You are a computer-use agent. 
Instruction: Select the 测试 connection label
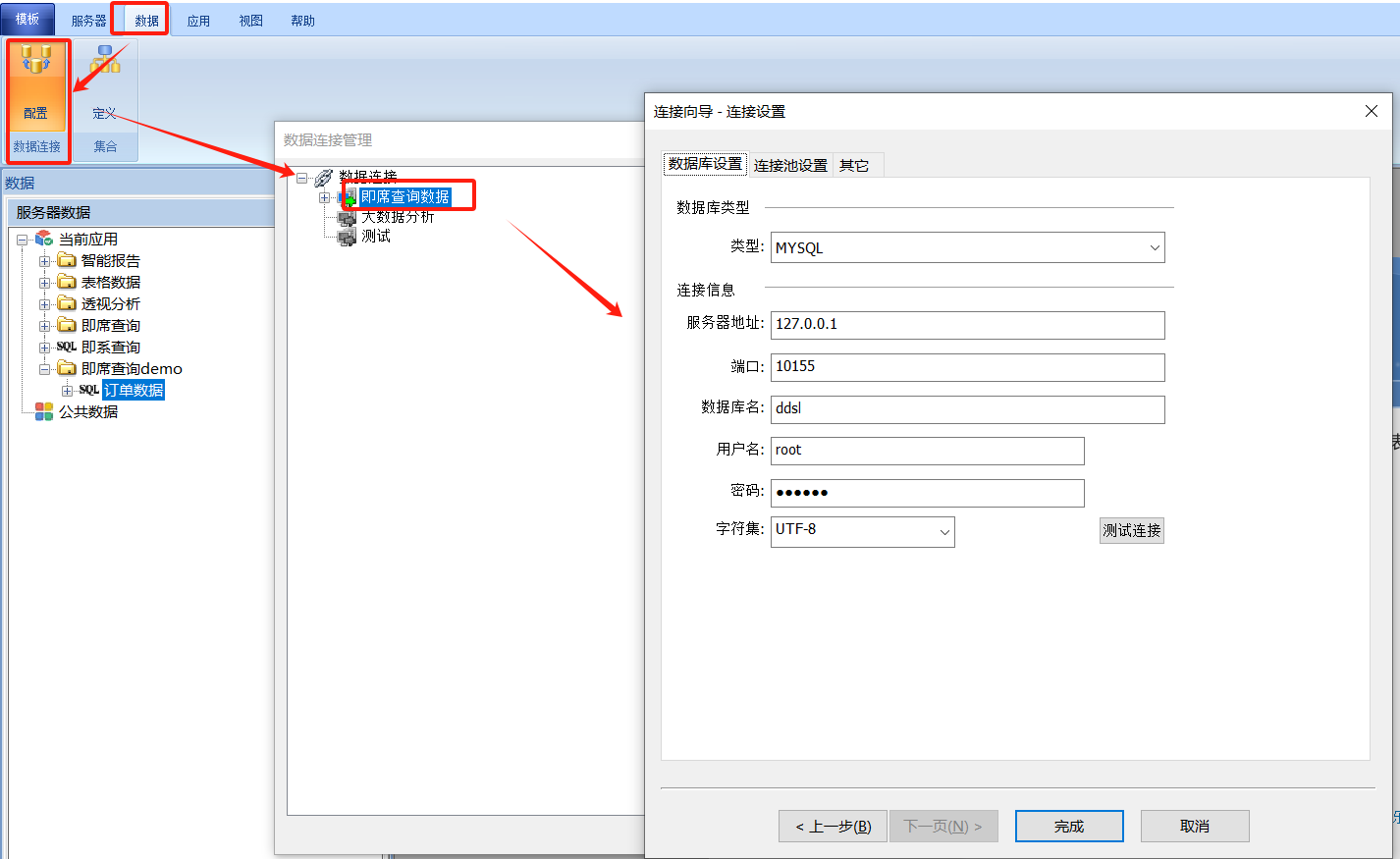[376, 237]
